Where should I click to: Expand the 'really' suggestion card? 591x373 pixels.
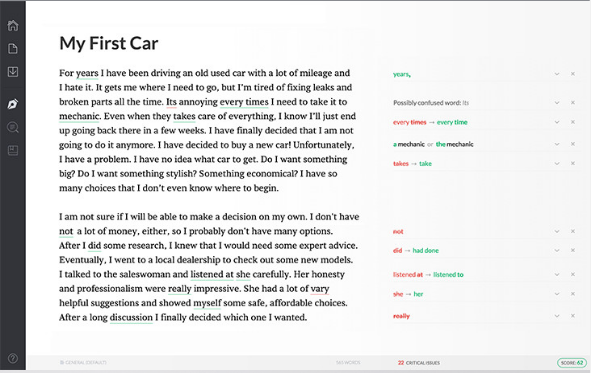click(557, 316)
